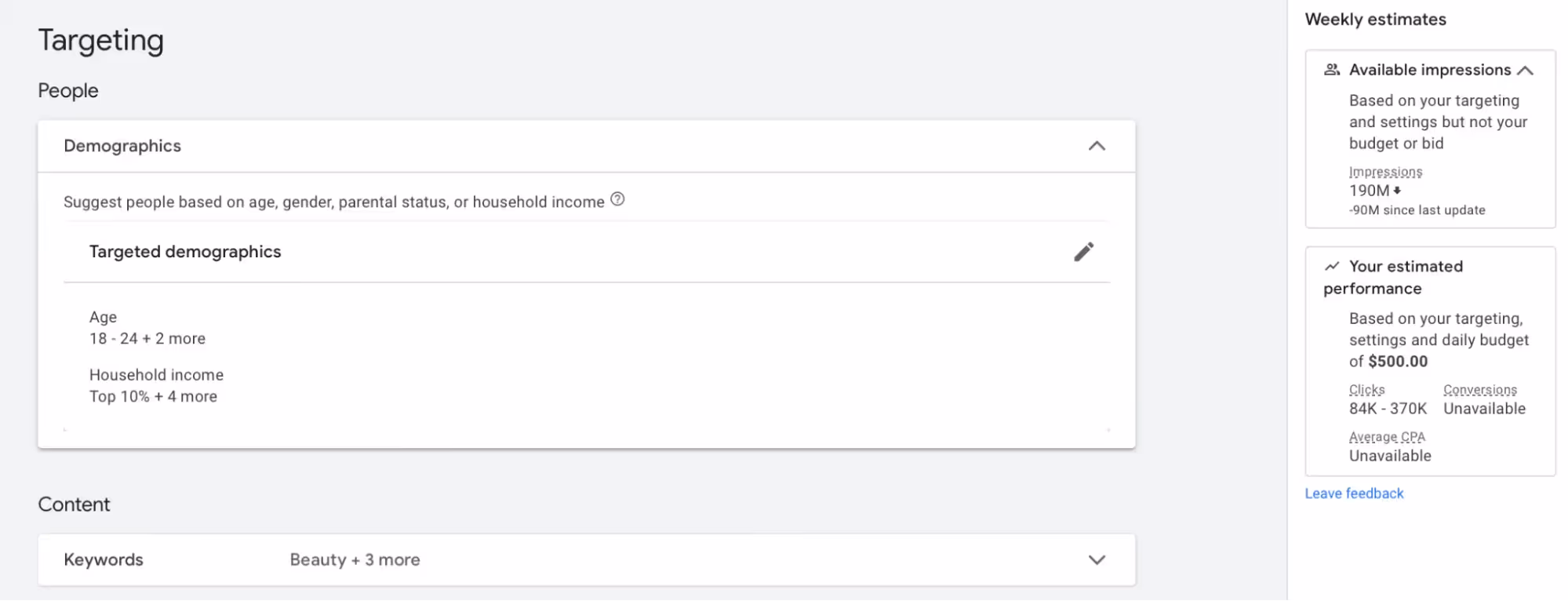
Task: Select the Targeting page title
Action: pyautogui.click(x=101, y=40)
